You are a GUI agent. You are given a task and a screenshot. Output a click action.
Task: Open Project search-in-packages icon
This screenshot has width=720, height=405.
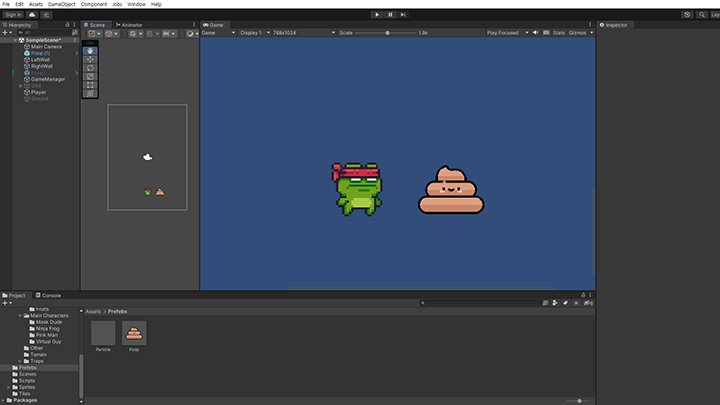[x=545, y=303]
